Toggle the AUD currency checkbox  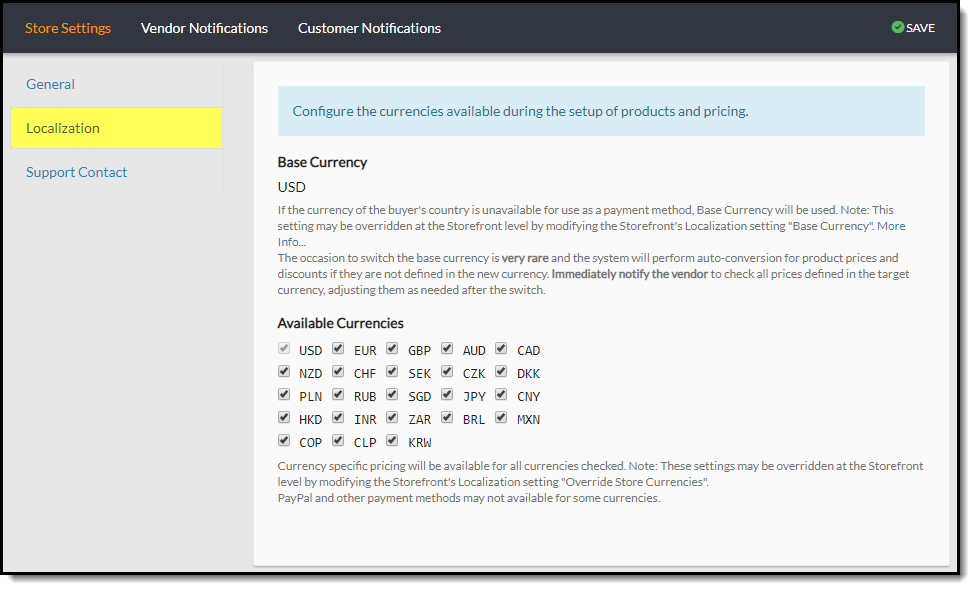446,348
